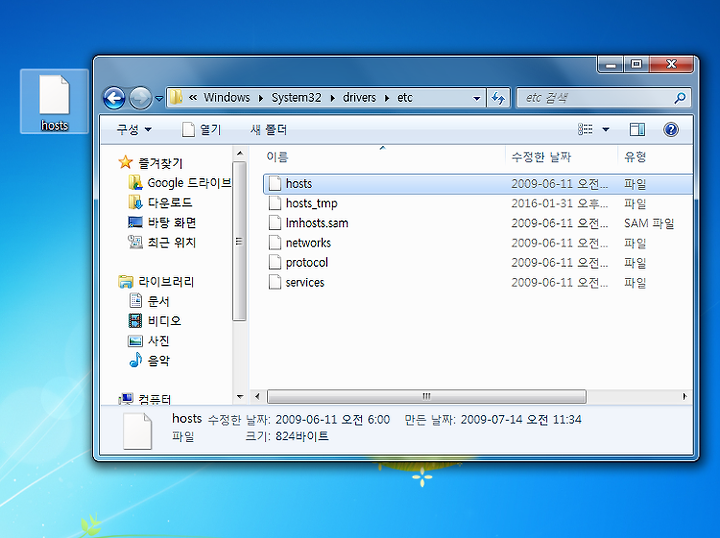Click the 열기 open button
Image resolution: width=720 pixels, height=538 pixels.
point(202,130)
